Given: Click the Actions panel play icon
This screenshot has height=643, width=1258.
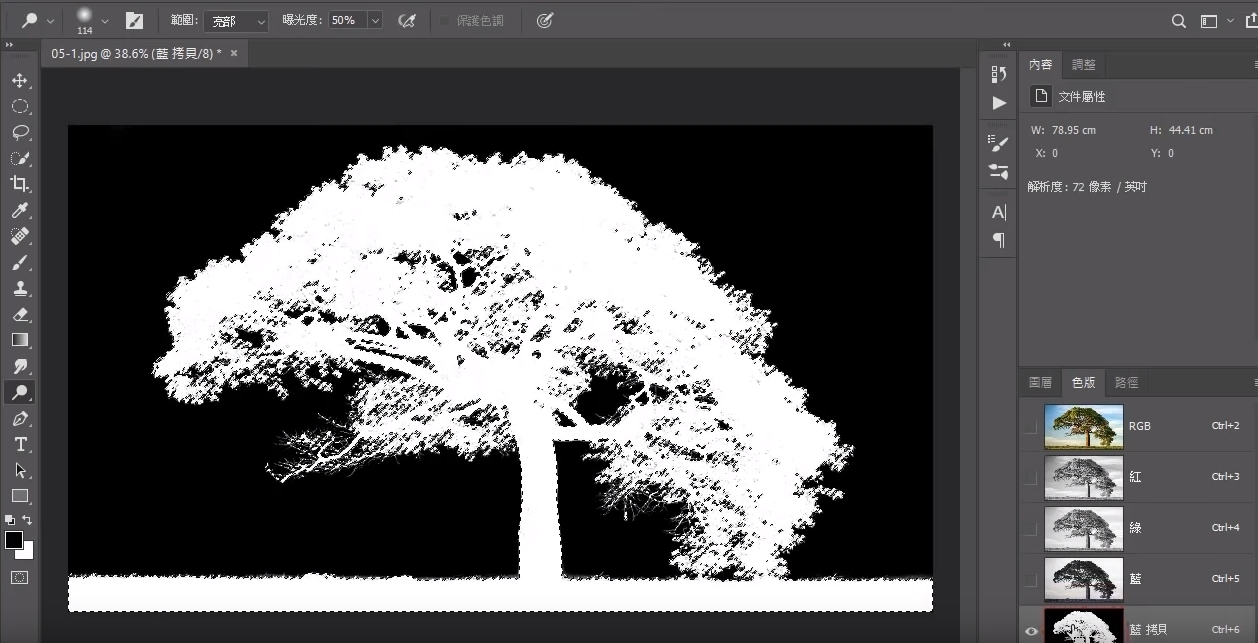Looking at the screenshot, I should pos(997,102).
